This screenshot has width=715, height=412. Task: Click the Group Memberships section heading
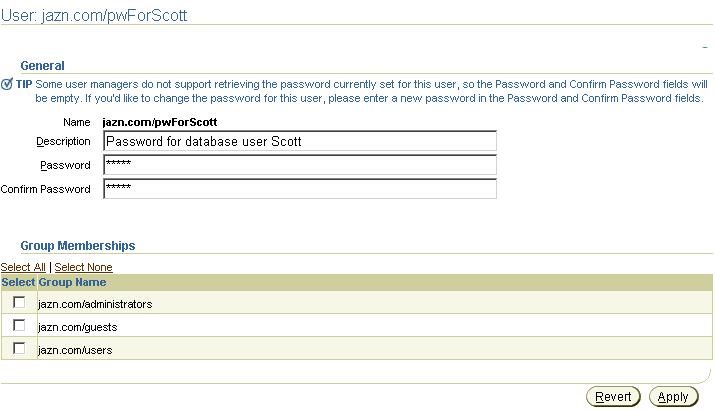(x=78, y=246)
